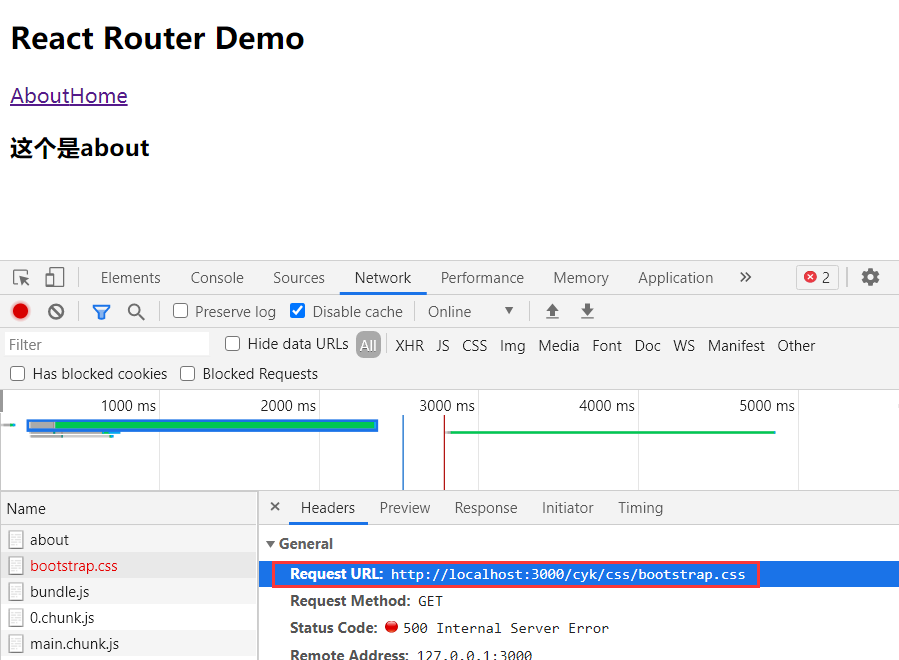899x660 pixels.
Task: Open DevTools settings gear icon
Action: pyautogui.click(x=870, y=278)
